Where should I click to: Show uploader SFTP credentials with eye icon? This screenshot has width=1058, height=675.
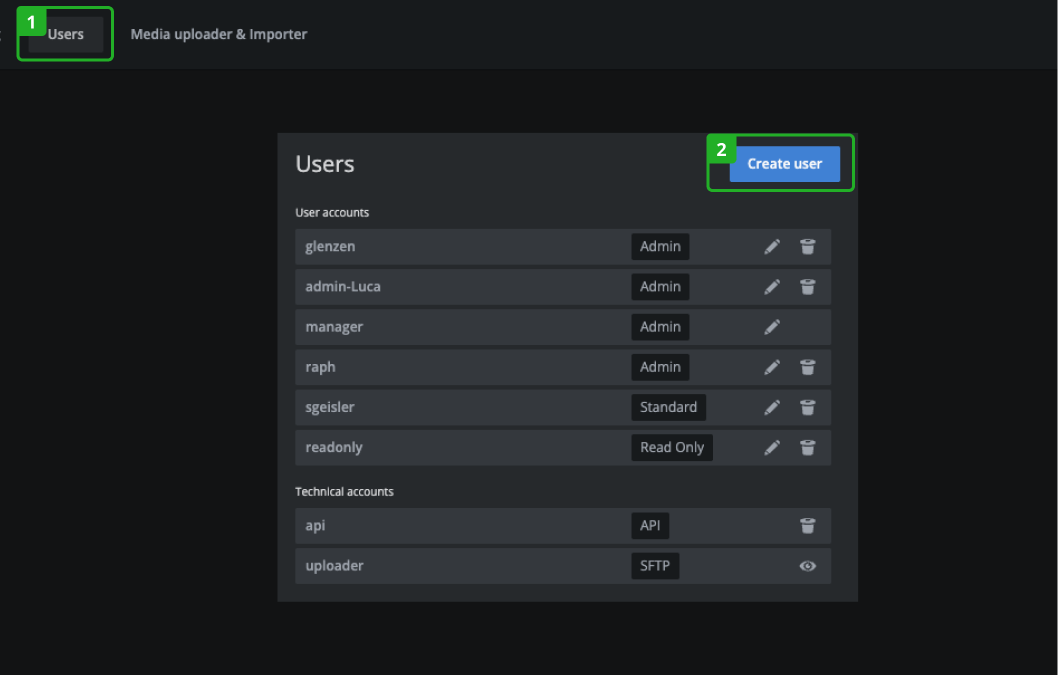(x=808, y=566)
